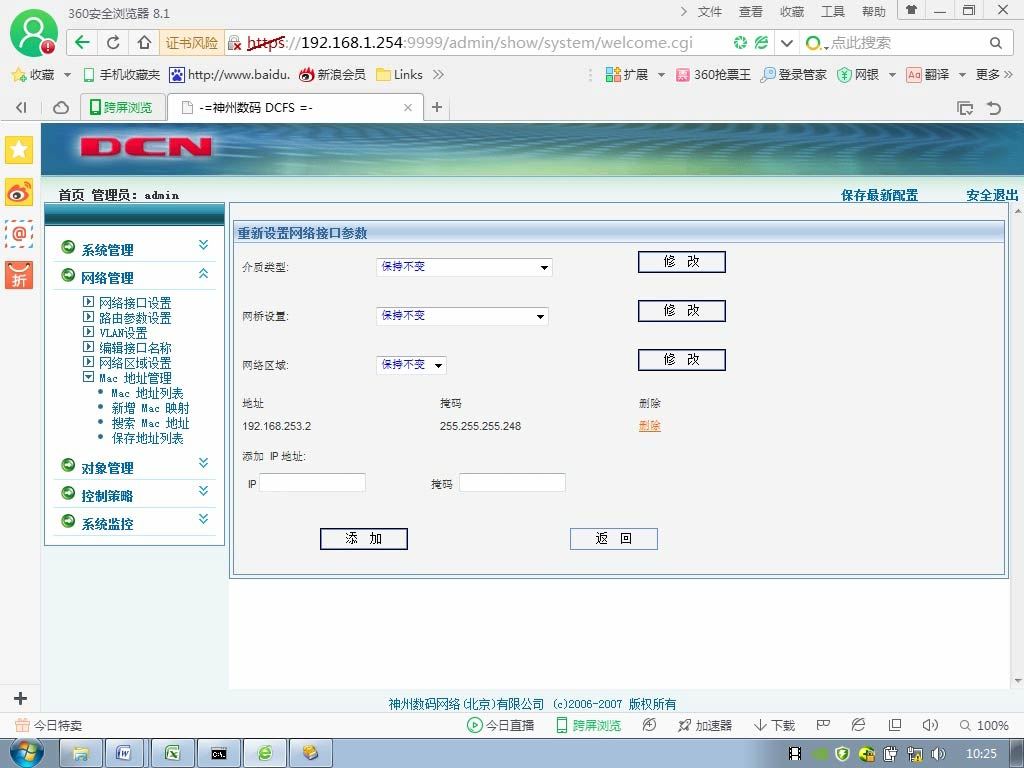Open 网络区域设置 in the tree

click(x=135, y=362)
